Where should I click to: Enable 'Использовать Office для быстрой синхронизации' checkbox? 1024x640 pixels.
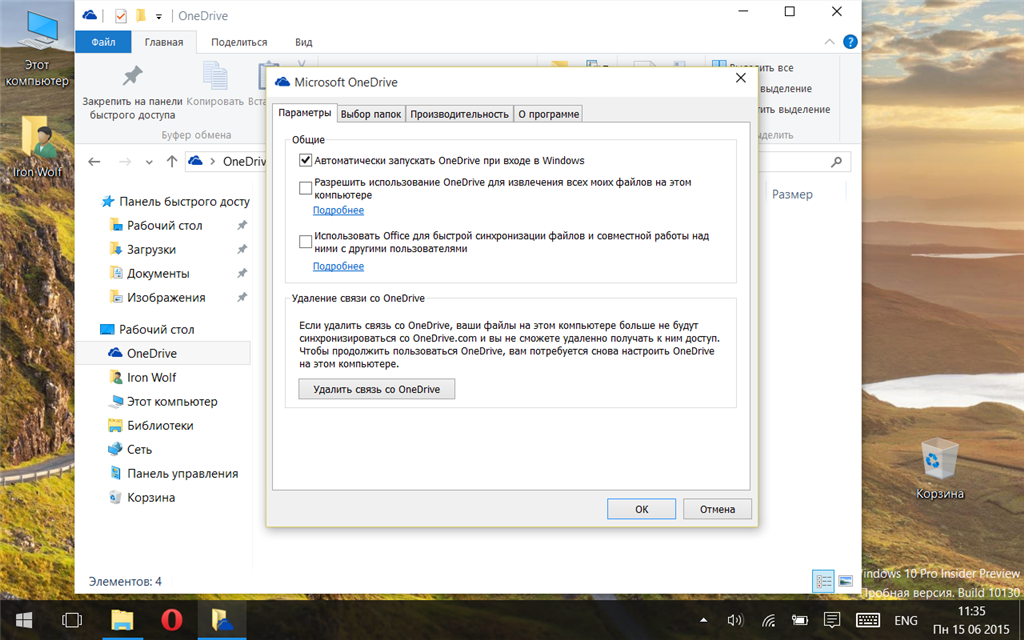coord(305,242)
